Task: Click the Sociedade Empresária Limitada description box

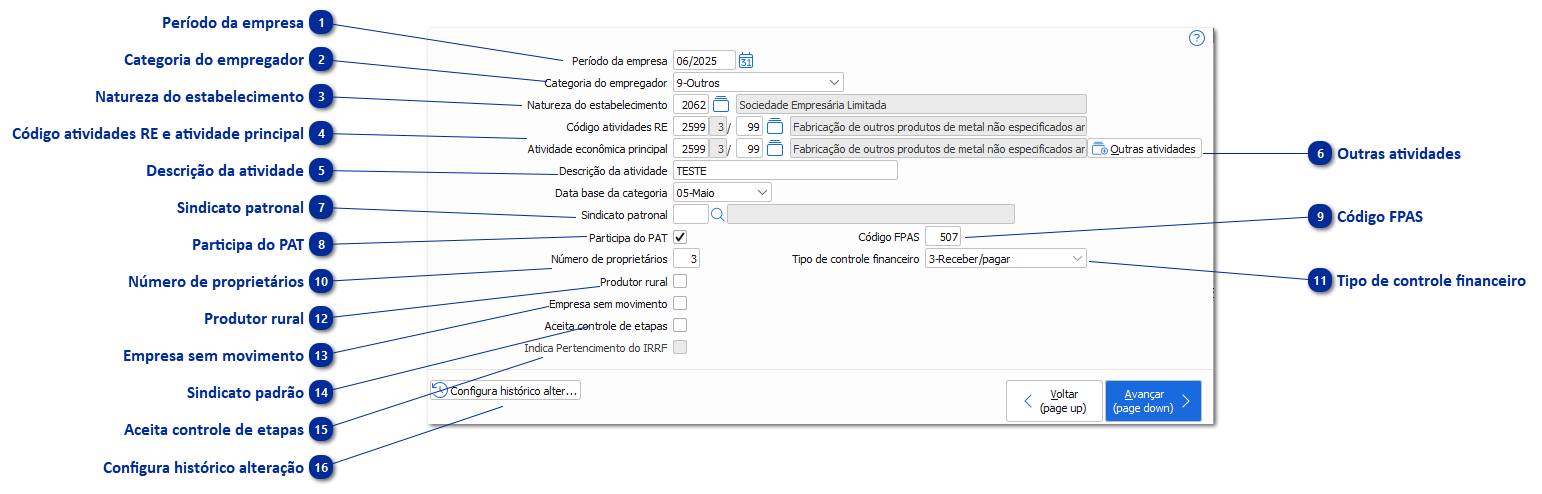Action: pyautogui.click(x=911, y=104)
